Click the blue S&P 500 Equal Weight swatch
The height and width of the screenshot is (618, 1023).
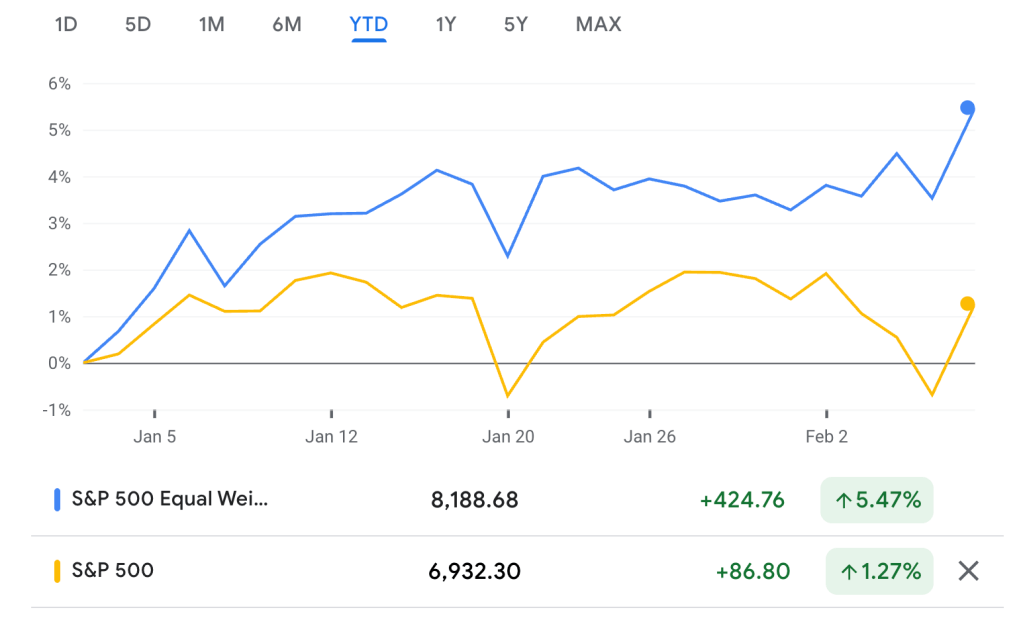[56, 500]
